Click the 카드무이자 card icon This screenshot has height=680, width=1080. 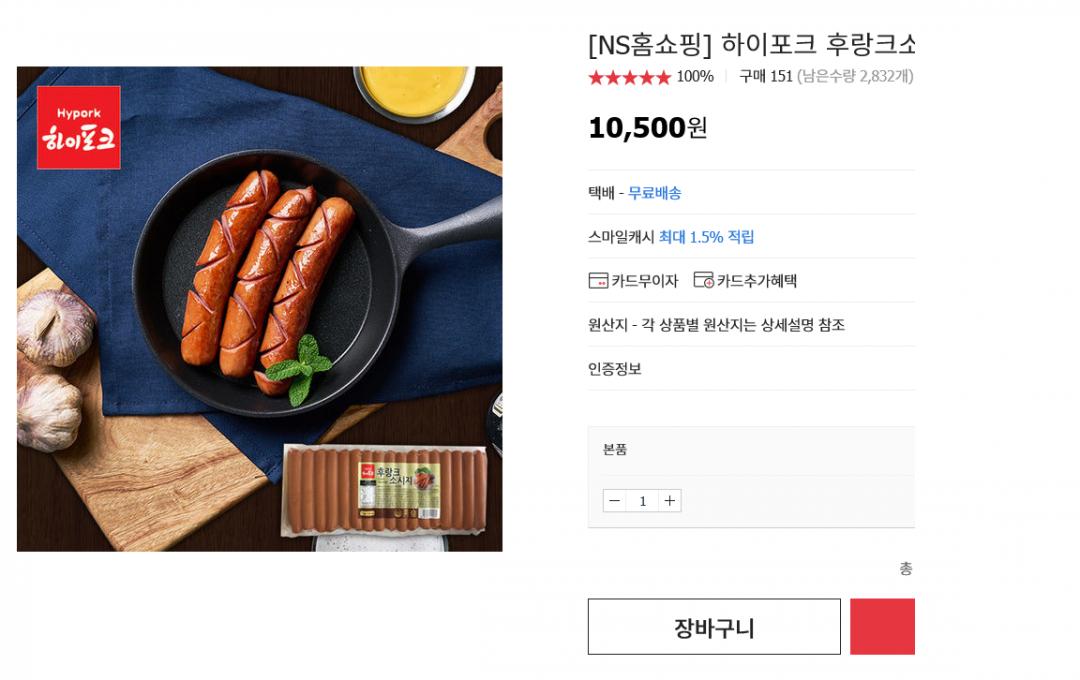coord(598,281)
